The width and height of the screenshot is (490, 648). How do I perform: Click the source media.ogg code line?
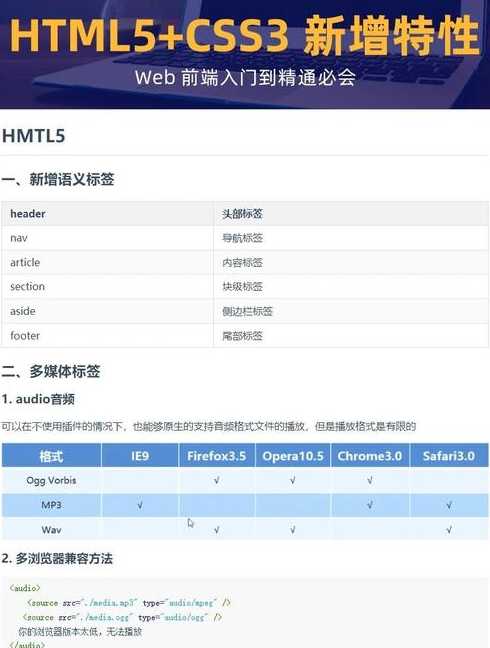click(x=122, y=617)
